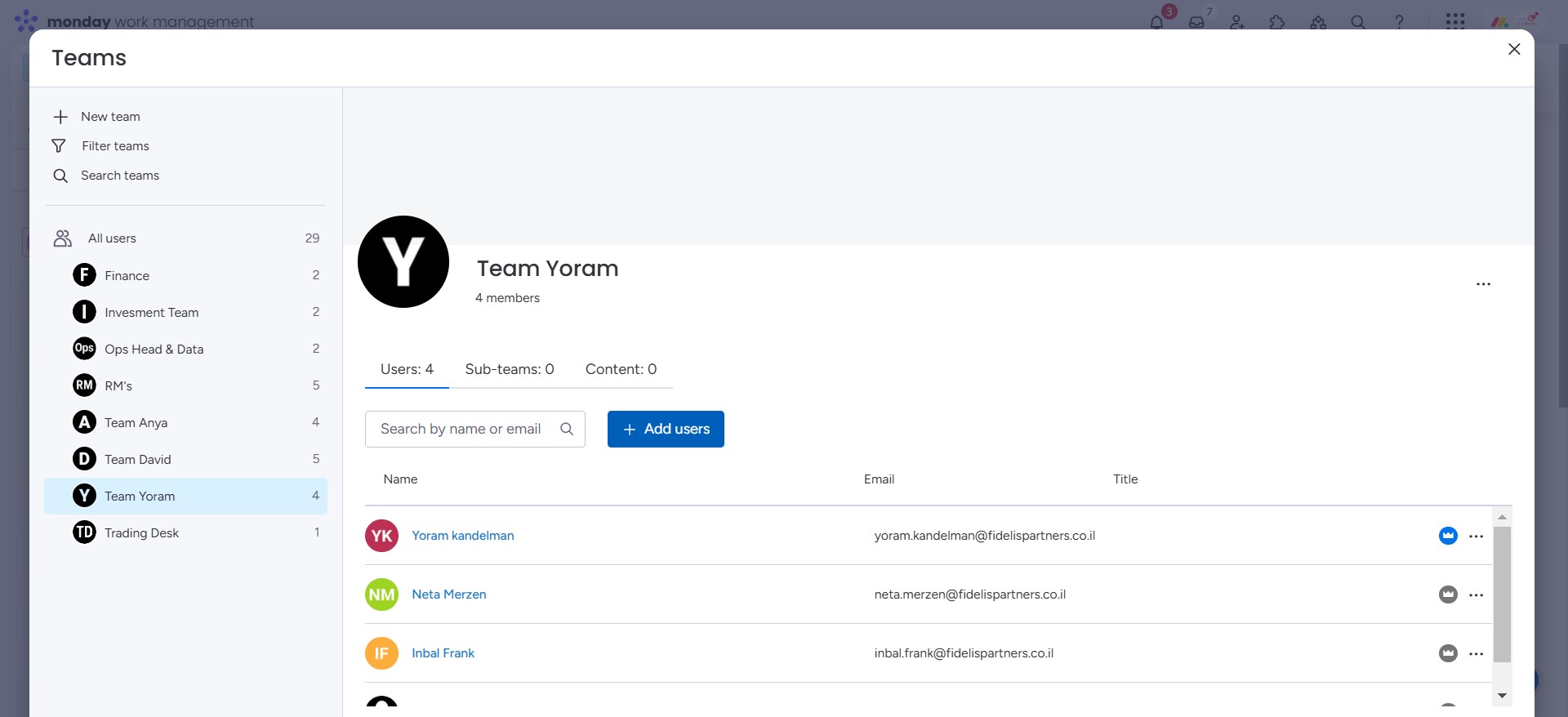Toggle team owner crown for Yoram kandelman
This screenshot has width=1568, height=717.
coord(1448,536)
